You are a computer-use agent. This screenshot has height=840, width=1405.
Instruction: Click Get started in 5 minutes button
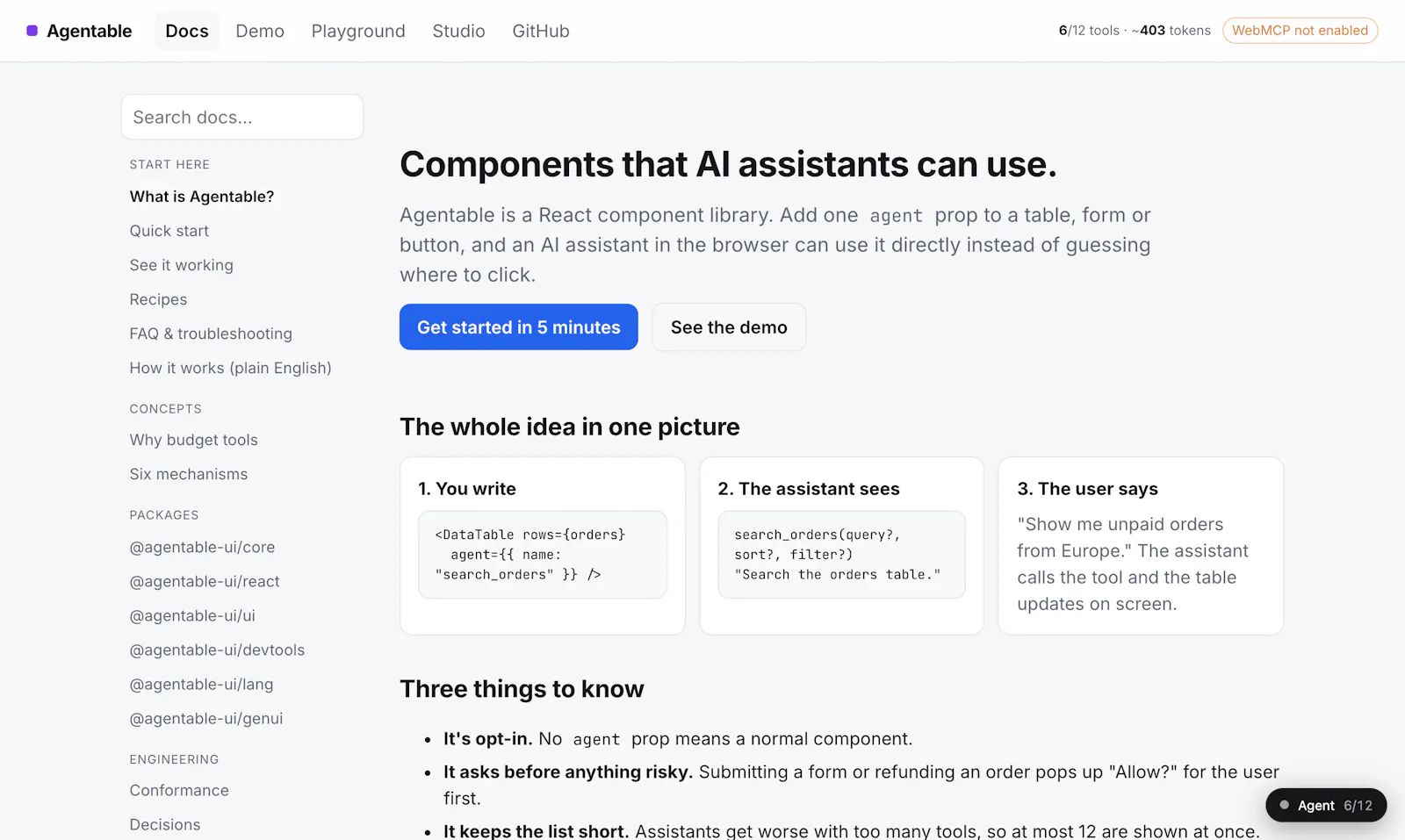pyautogui.click(x=519, y=327)
